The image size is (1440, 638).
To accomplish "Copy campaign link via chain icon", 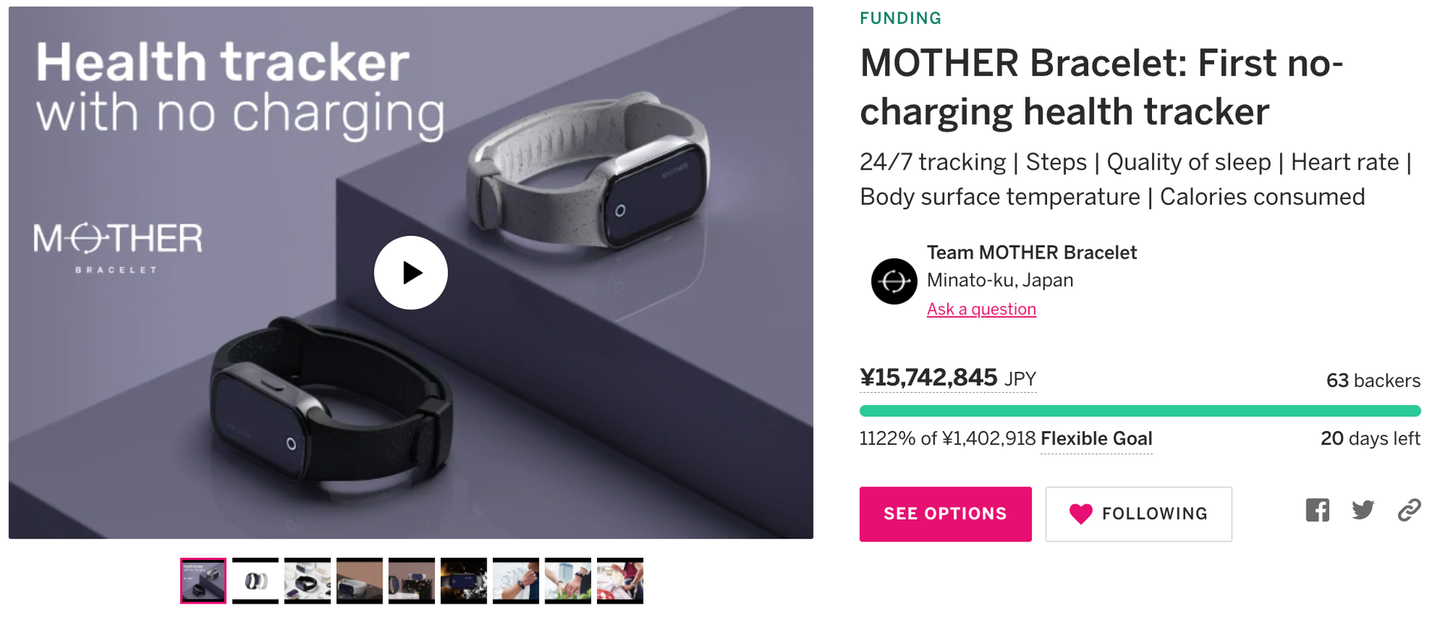I will pyautogui.click(x=1409, y=511).
